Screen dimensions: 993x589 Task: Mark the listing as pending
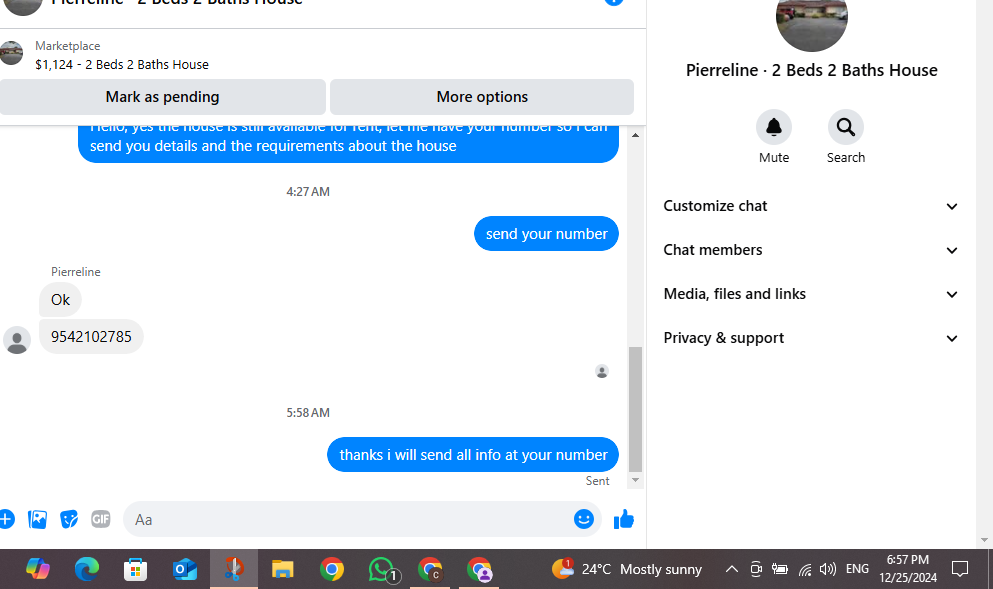point(162,97)
